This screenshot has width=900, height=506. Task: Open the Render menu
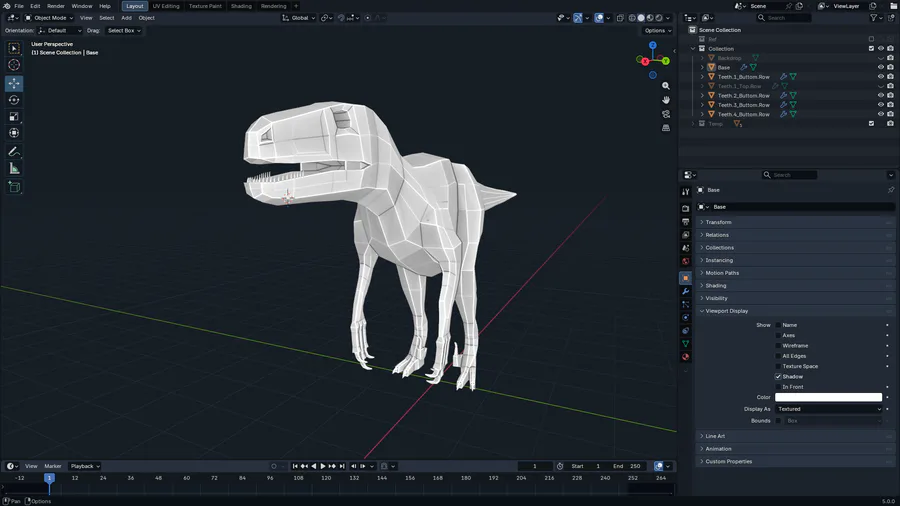point(56,6)
